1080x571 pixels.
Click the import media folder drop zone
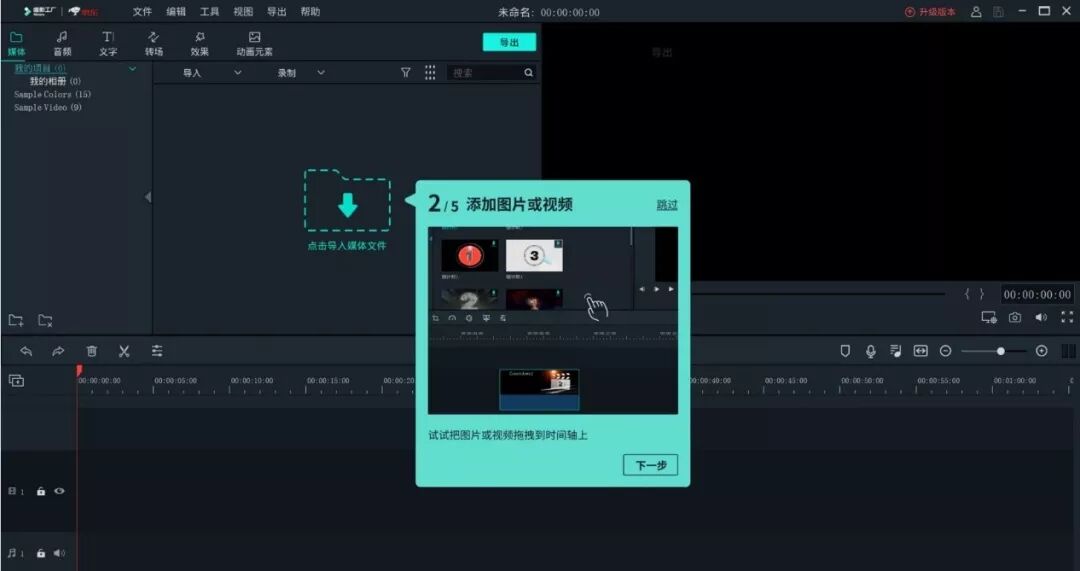pyautogui.click(x=347, y=200)
